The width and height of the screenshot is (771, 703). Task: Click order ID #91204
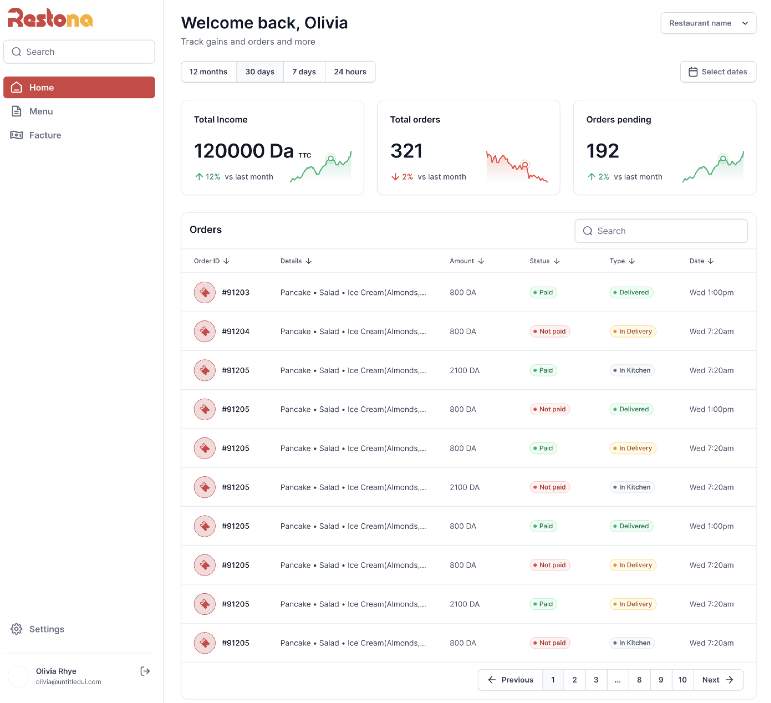tap(236, 331)
